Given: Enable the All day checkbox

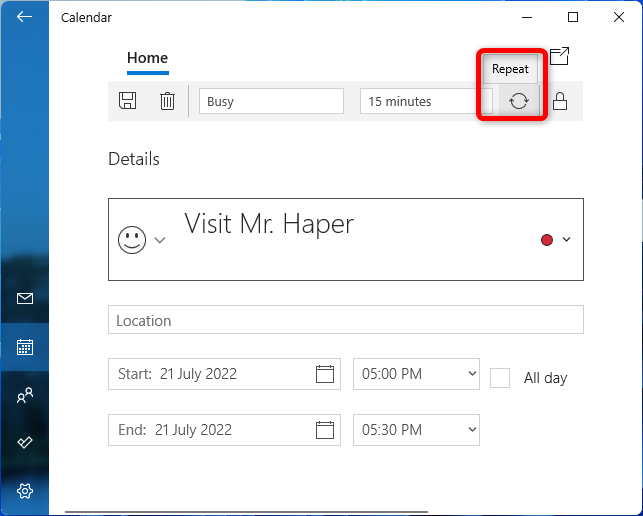Looking at the screenshot, I should coord(500,378).
